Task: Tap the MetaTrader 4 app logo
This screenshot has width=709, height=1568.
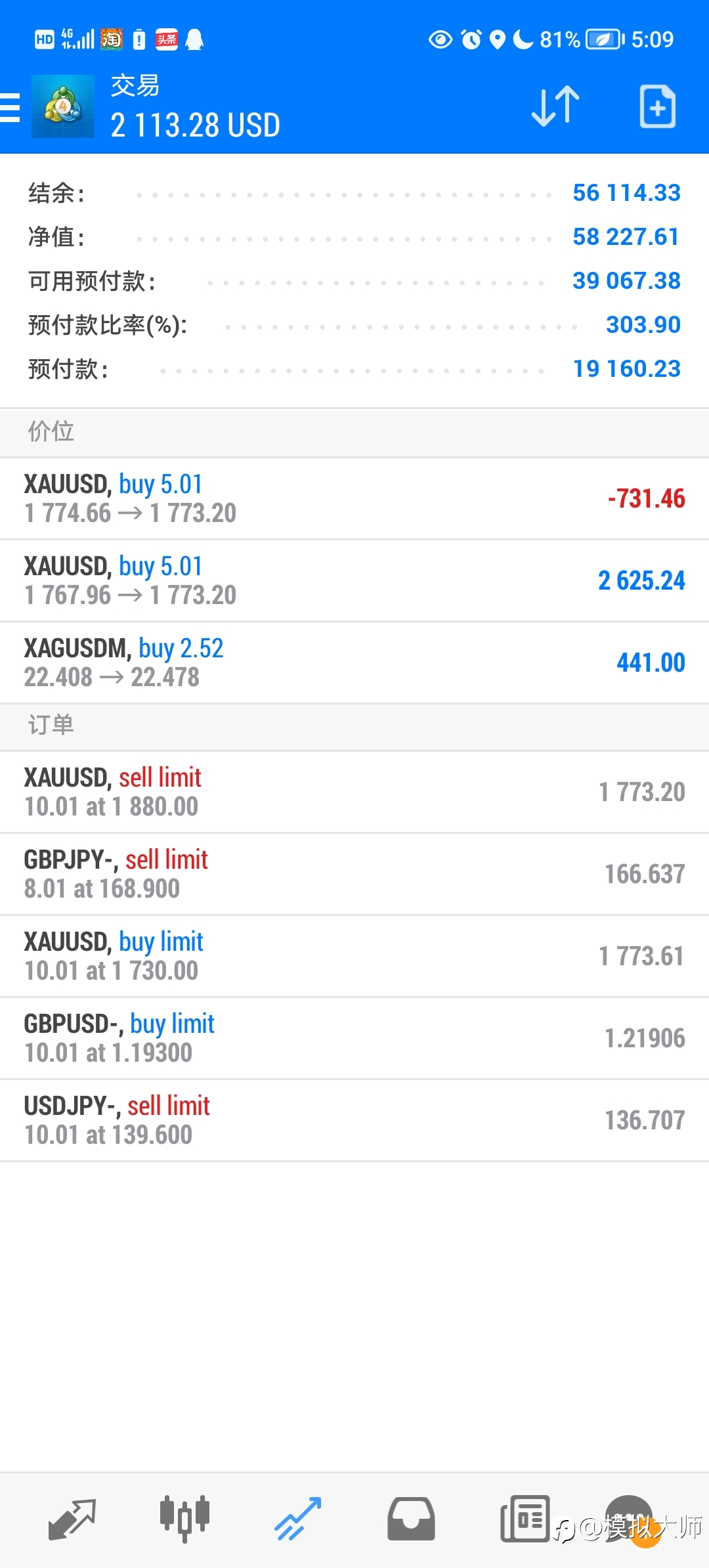Action: pos(63,106)
